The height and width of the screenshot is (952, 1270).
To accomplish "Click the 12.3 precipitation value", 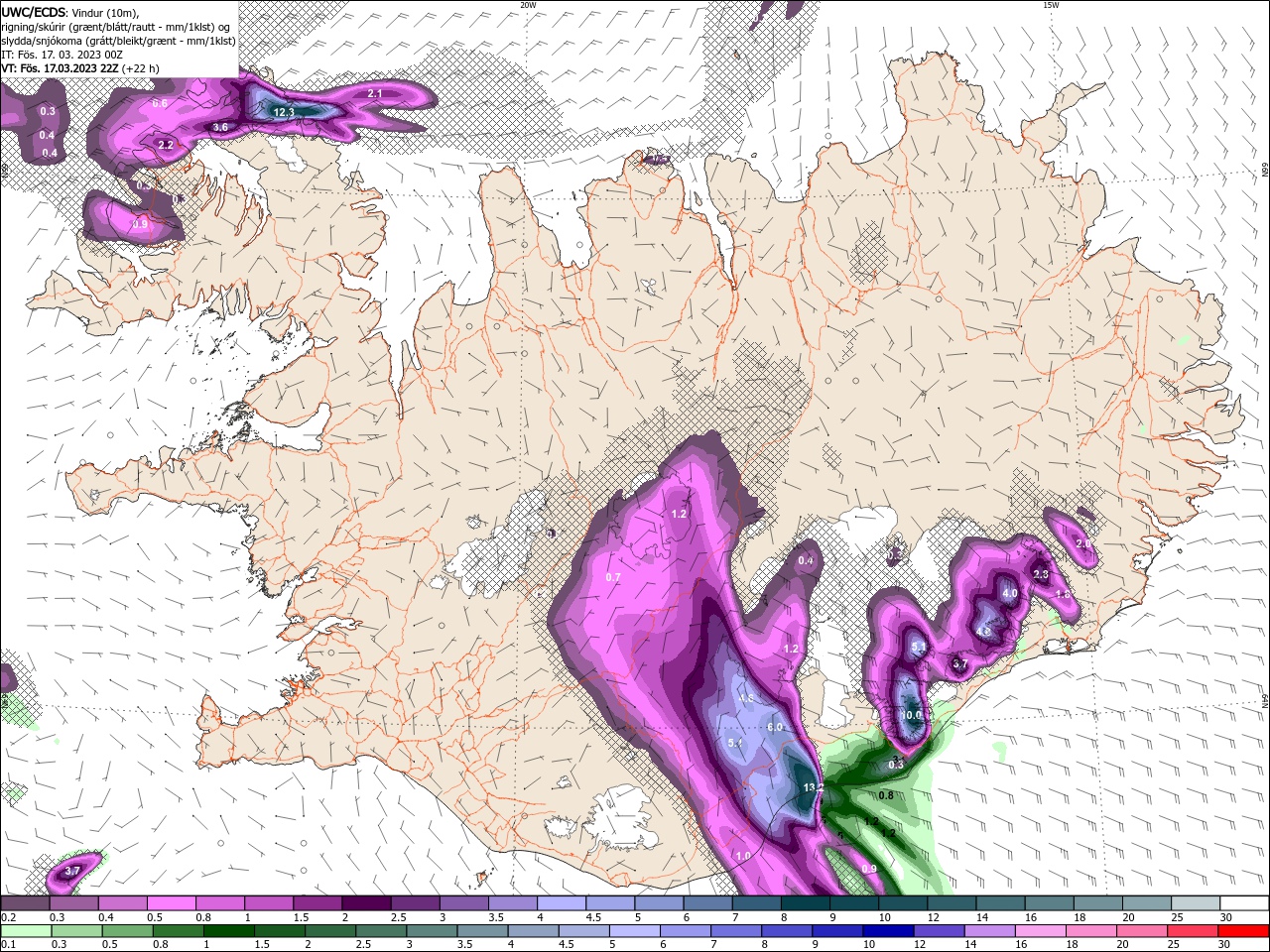I will point(284,112).
